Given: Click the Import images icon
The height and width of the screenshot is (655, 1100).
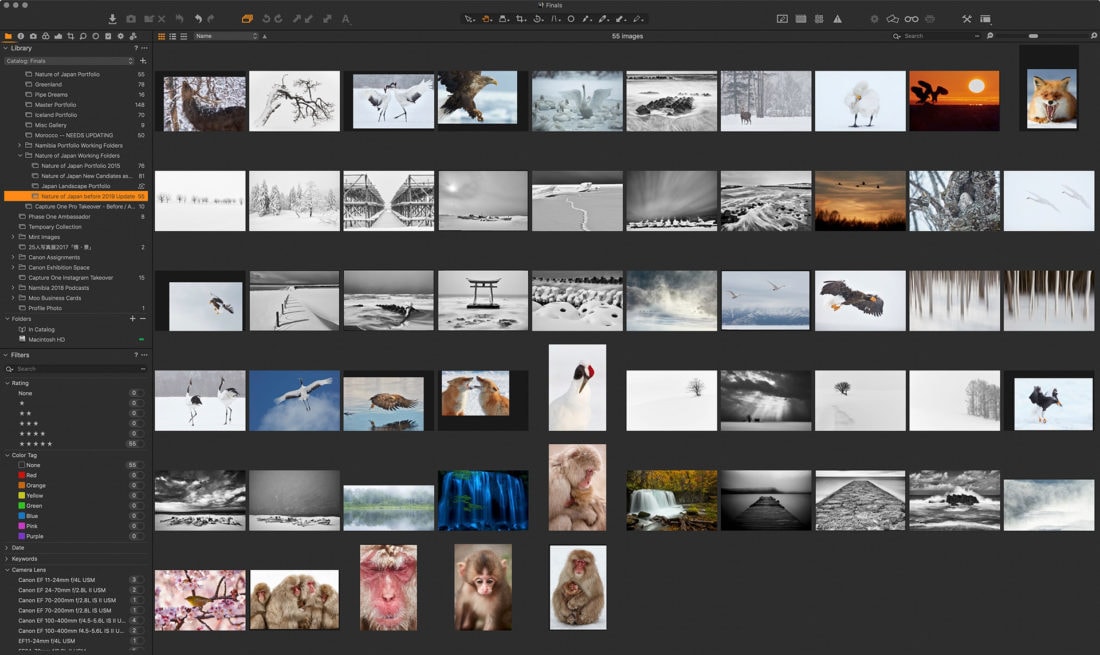Looking at the screenshot, I should coord(112,19).
